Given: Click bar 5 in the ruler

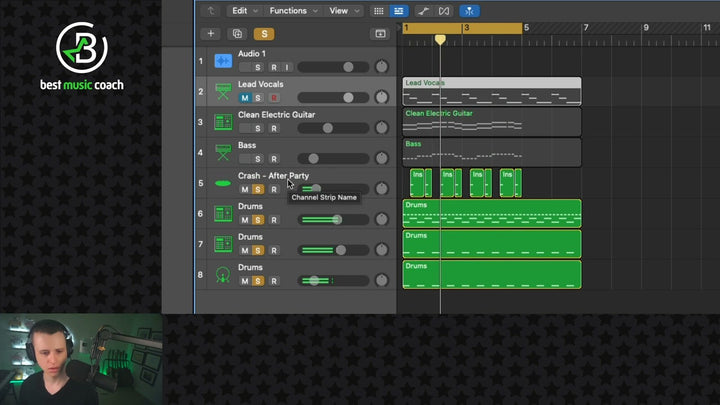Looking at the screenshot, I should [526, 28].
